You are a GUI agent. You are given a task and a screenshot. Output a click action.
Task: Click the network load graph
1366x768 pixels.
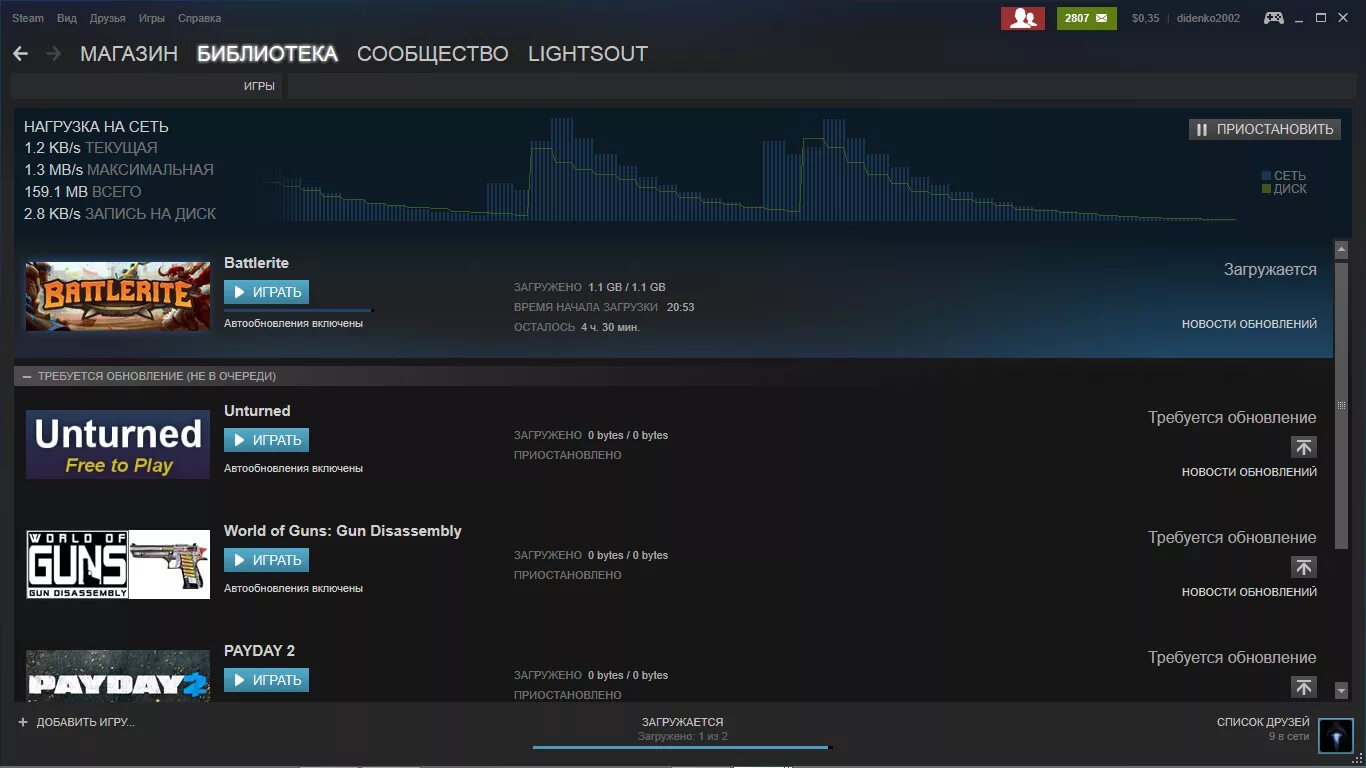click(750, 169)
